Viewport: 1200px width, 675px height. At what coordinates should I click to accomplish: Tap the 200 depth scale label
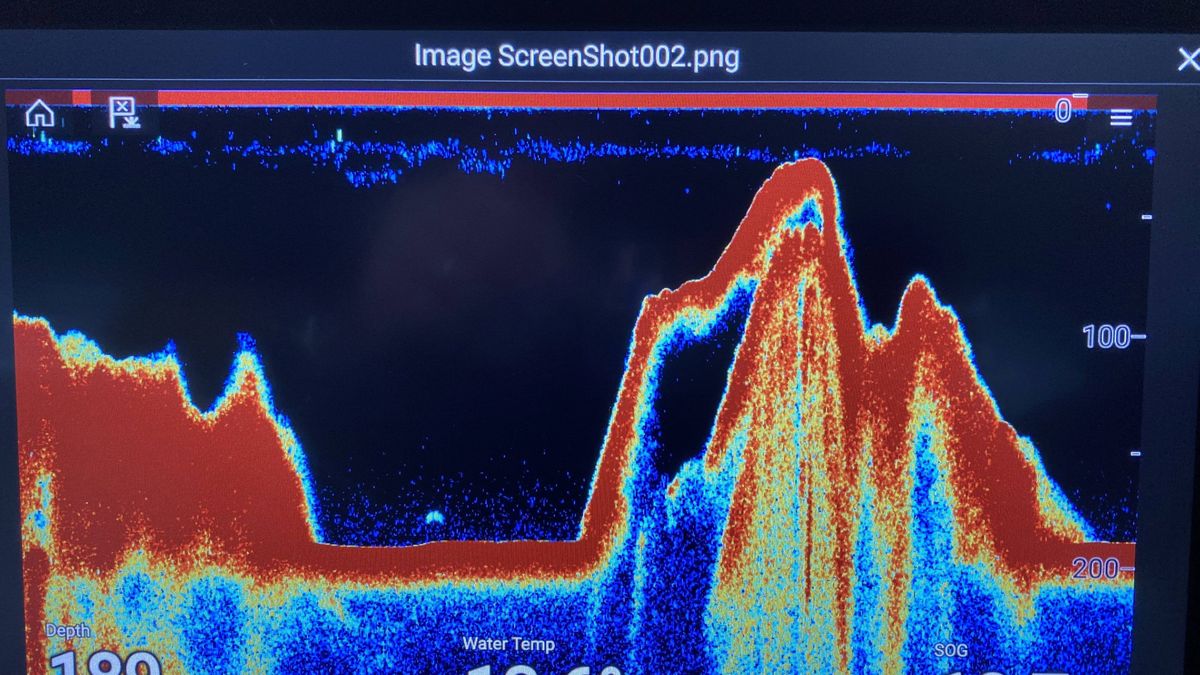(x=1098, y=569)
